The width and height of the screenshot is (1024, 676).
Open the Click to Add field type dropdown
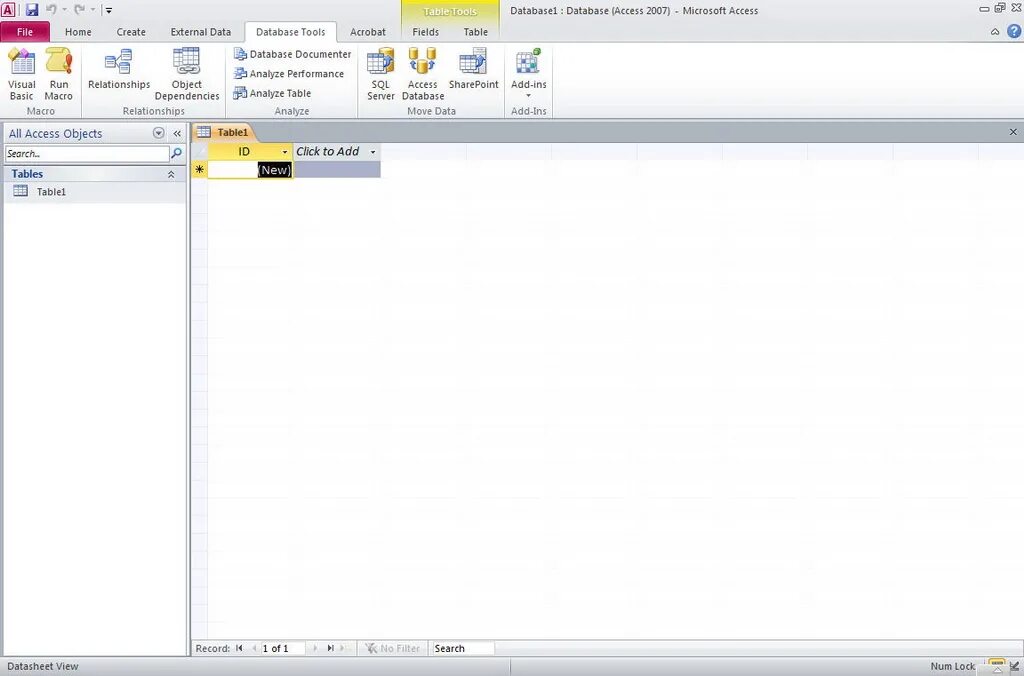tap(372, 151)
